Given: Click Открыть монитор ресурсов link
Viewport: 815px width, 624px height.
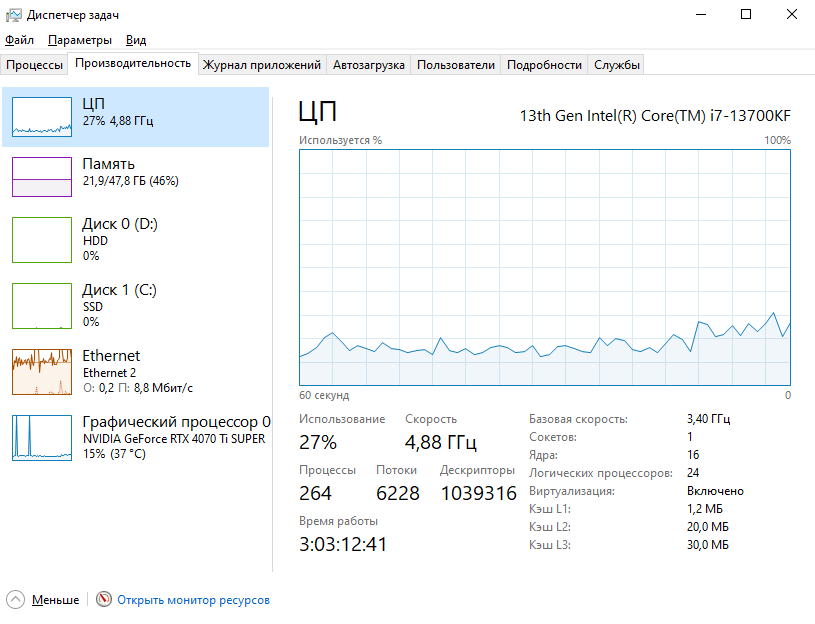Looking at the screenshot, I should (x=193, y=600).
